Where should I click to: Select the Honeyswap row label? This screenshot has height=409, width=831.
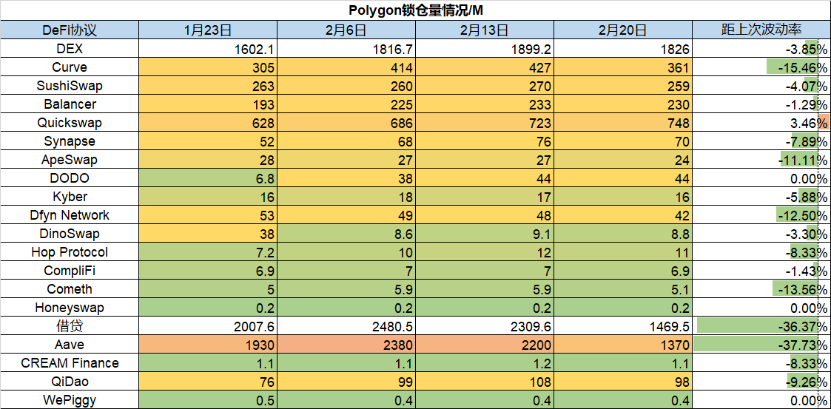tap(69, 307)
